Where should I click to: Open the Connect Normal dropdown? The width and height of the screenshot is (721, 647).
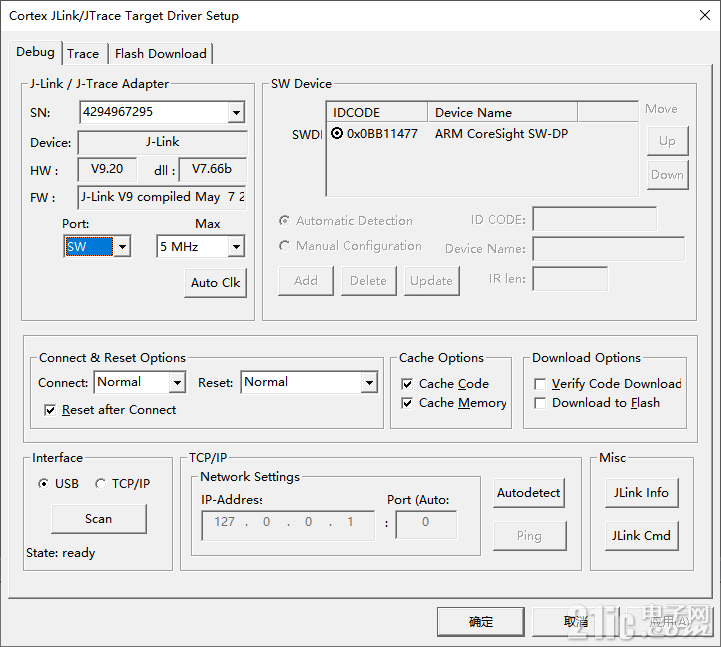click(177, 382)
